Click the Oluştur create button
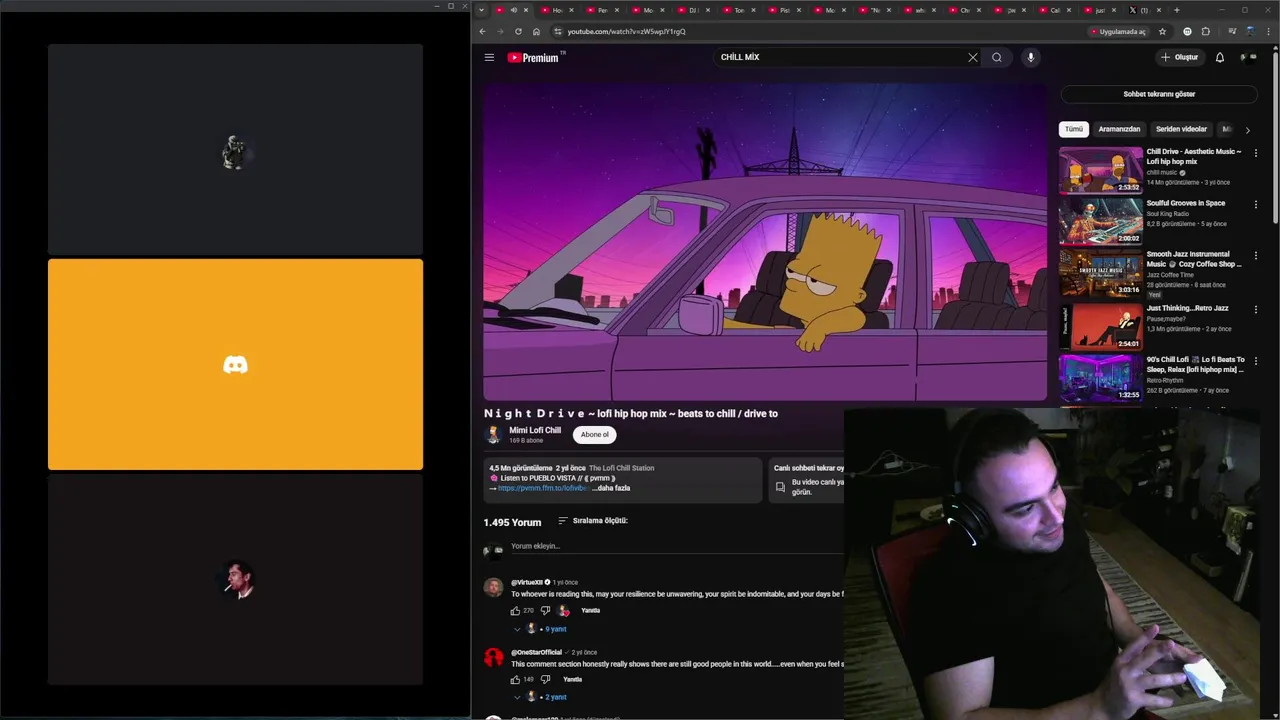The image size is (1280, 720). point(1179,57)
